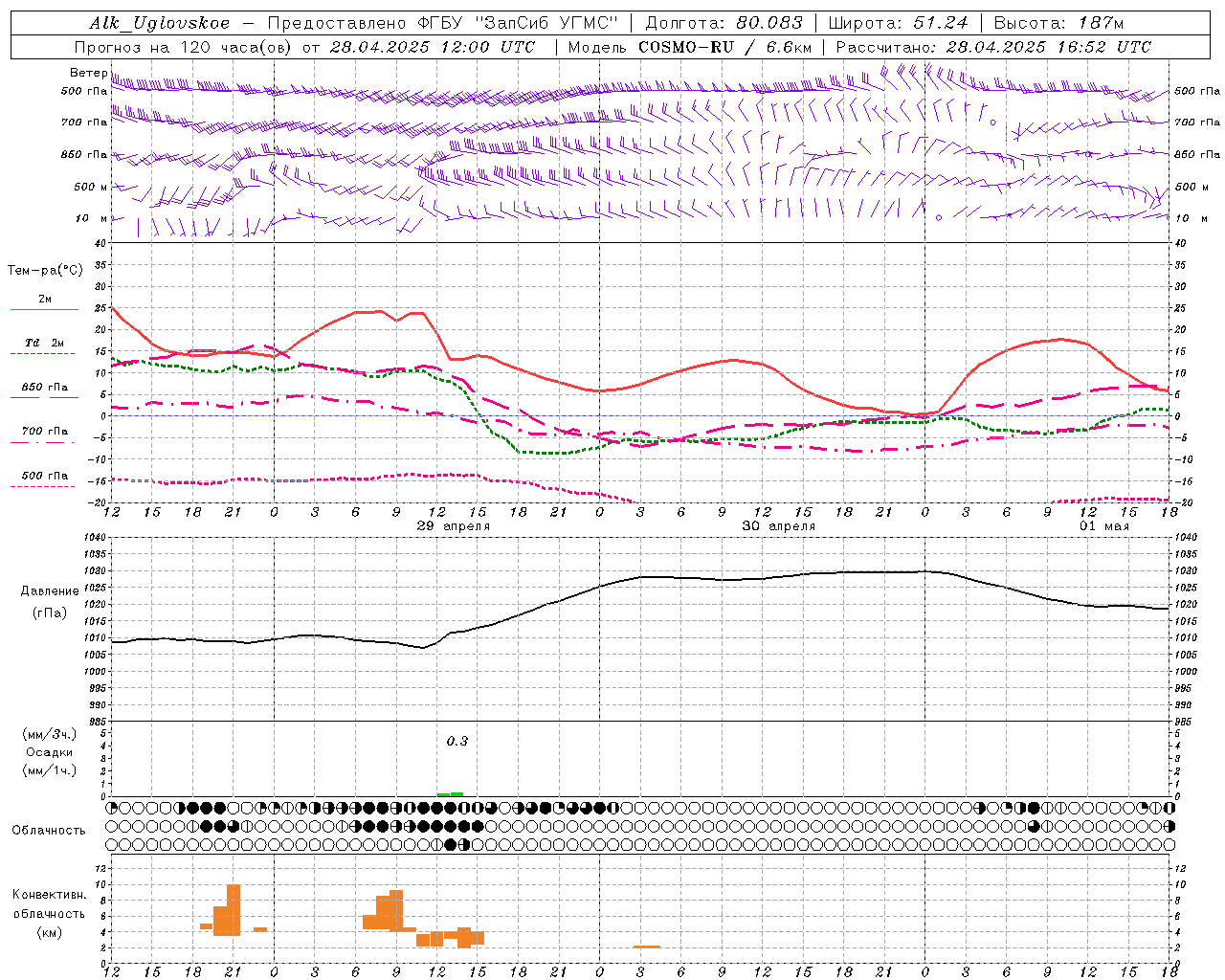Viewport: 1225px width, 980px height.
Task: Click the red line sample under '2м' legend
Action: click(44, 310)
